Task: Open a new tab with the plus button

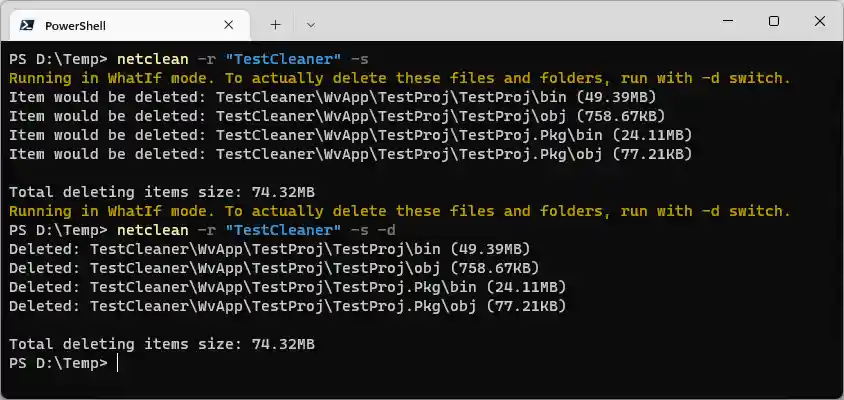Action: pos(275,24)
